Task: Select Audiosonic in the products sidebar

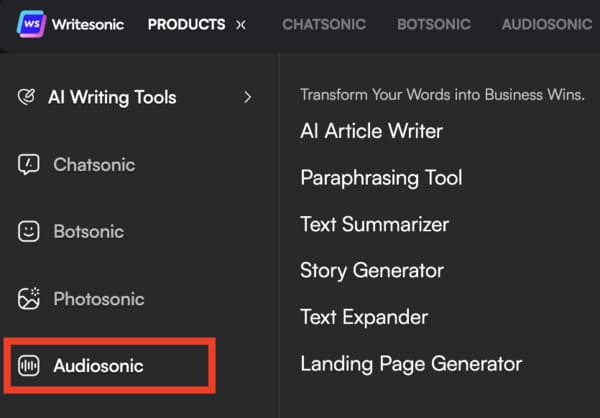Action: [x=98, y=366]
